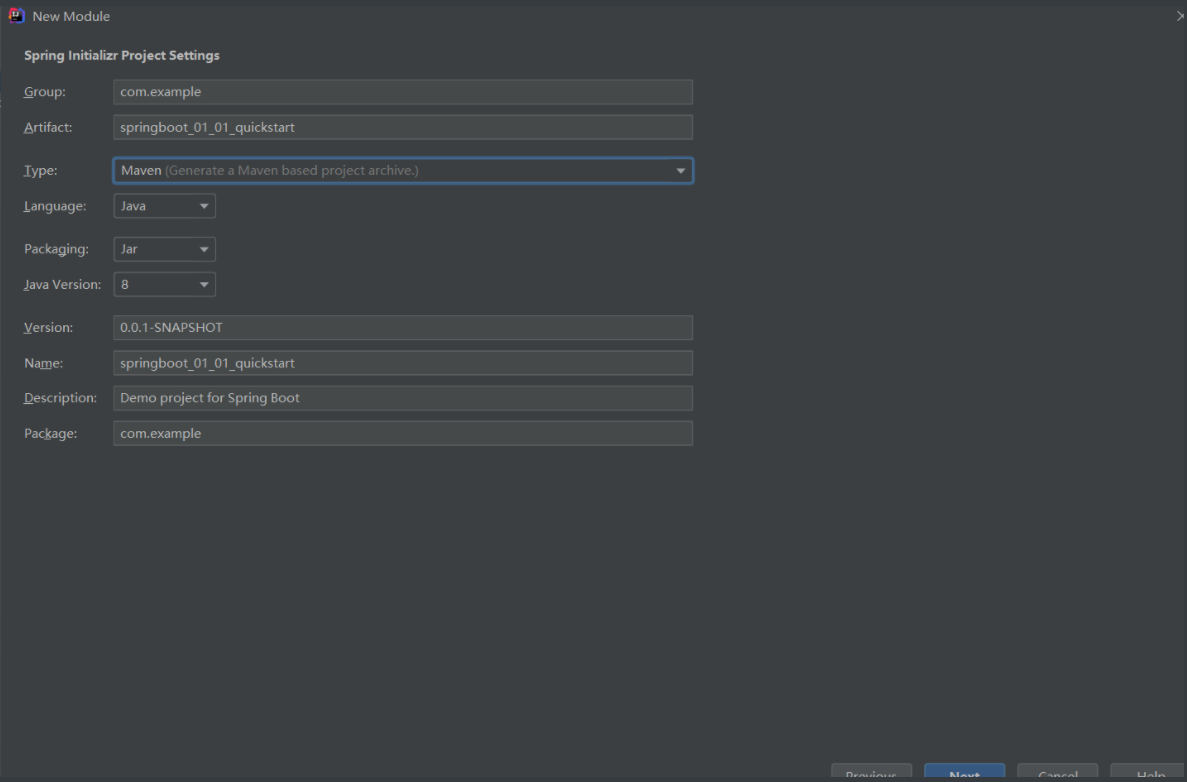Image resolution: width=1187 pixels, height=782 pixels.
Task: Click the Version 0.0.1-SNAPSHOT field
Action: coord(402,328)
